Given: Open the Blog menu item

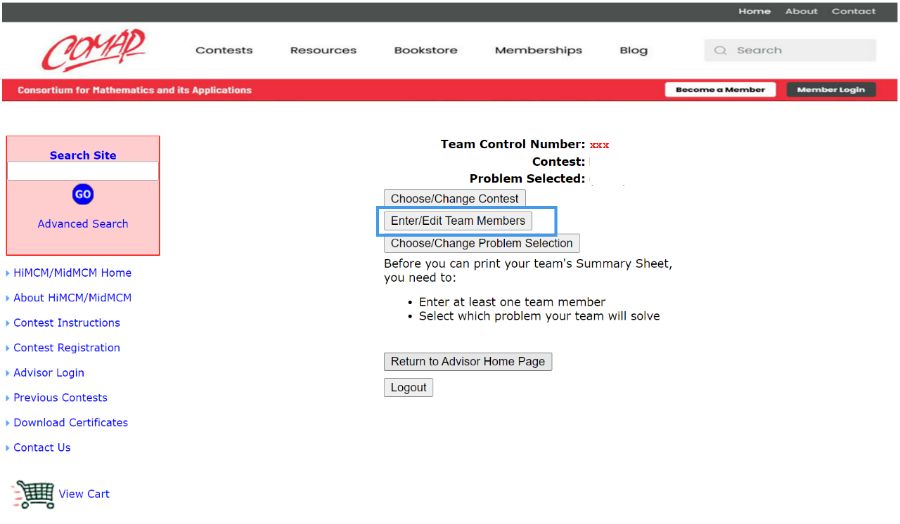Looking at the screenshot, I should point(634,51).
